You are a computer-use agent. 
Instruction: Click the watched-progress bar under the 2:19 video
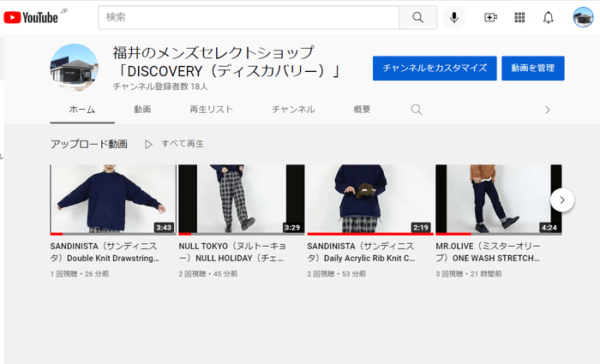point(370,233)
